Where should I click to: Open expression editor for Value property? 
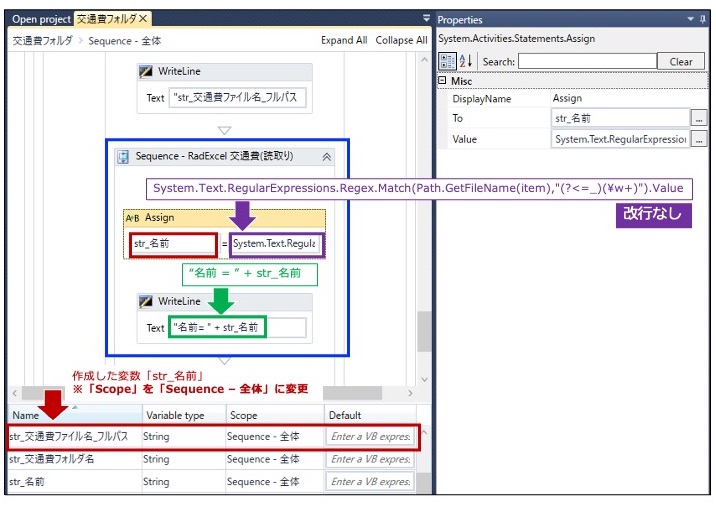699,139
